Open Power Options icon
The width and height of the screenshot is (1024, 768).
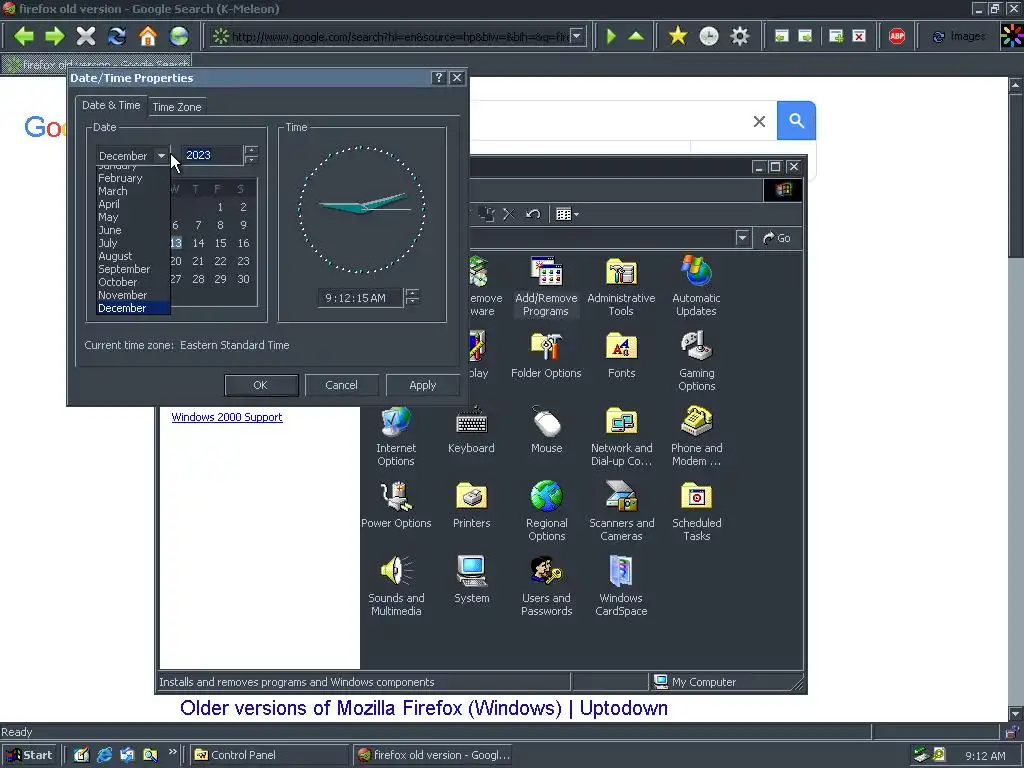[x=396, y=506]
